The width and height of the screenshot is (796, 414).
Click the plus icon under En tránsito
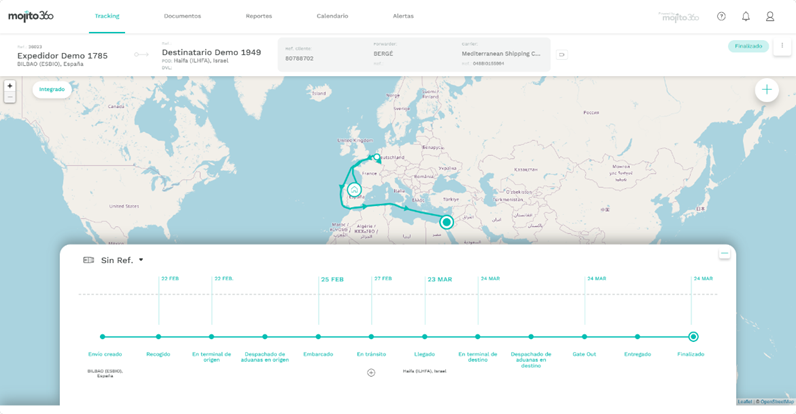pyautogui.click(x=371, y=372)
